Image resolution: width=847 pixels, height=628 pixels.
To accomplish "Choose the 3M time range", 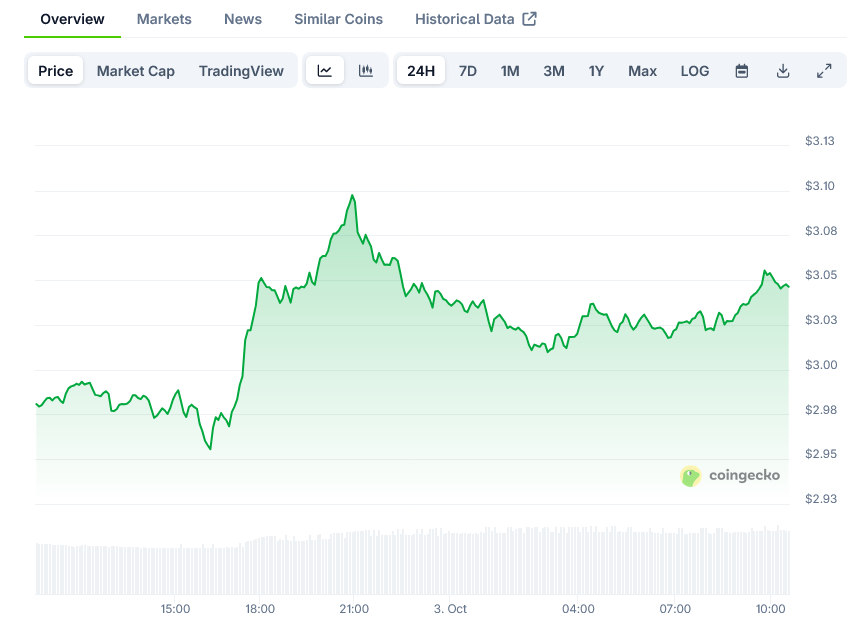I will point(554,71).
